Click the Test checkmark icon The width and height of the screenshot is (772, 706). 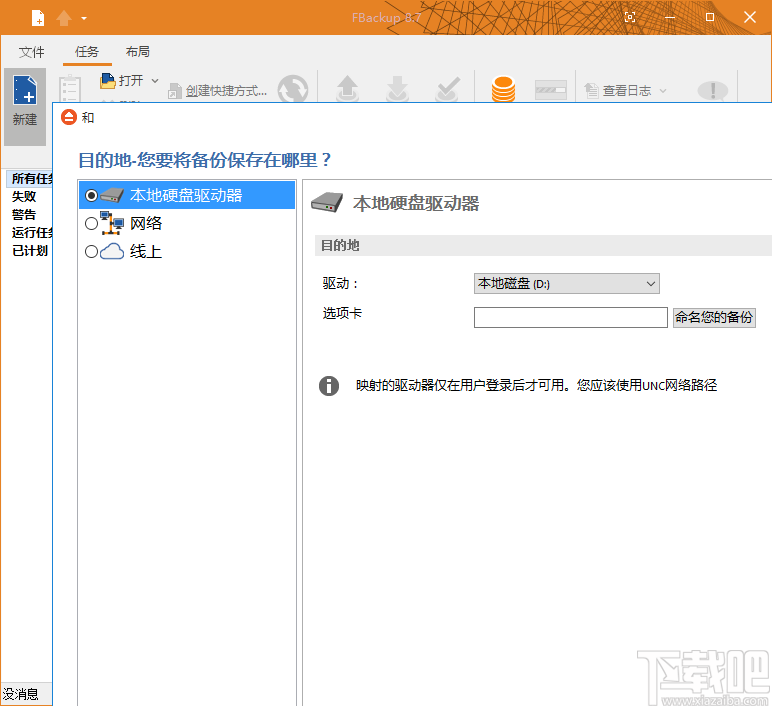(x=448, y=89)
